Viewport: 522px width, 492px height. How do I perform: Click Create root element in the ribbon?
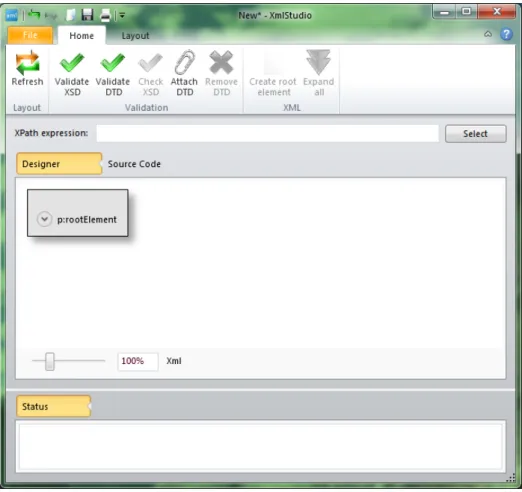[273, 74]
